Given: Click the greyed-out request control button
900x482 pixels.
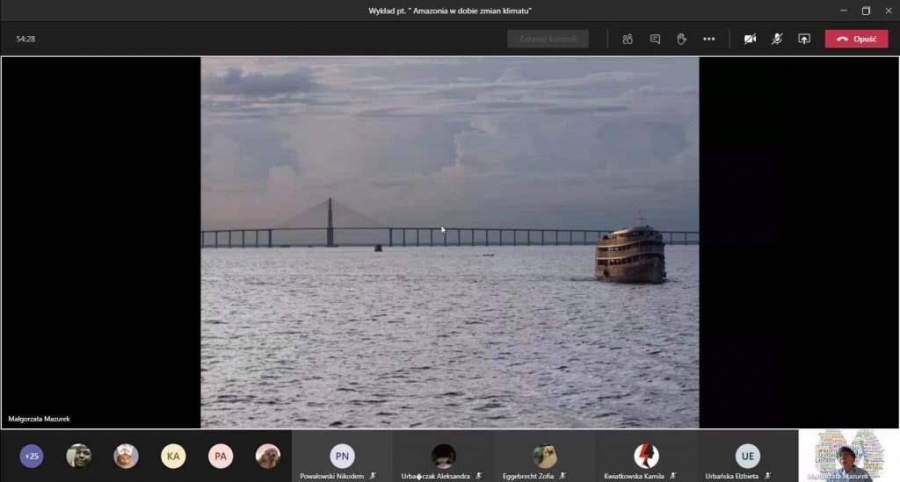Looking at the screenshot, I should tap(547, 39).
